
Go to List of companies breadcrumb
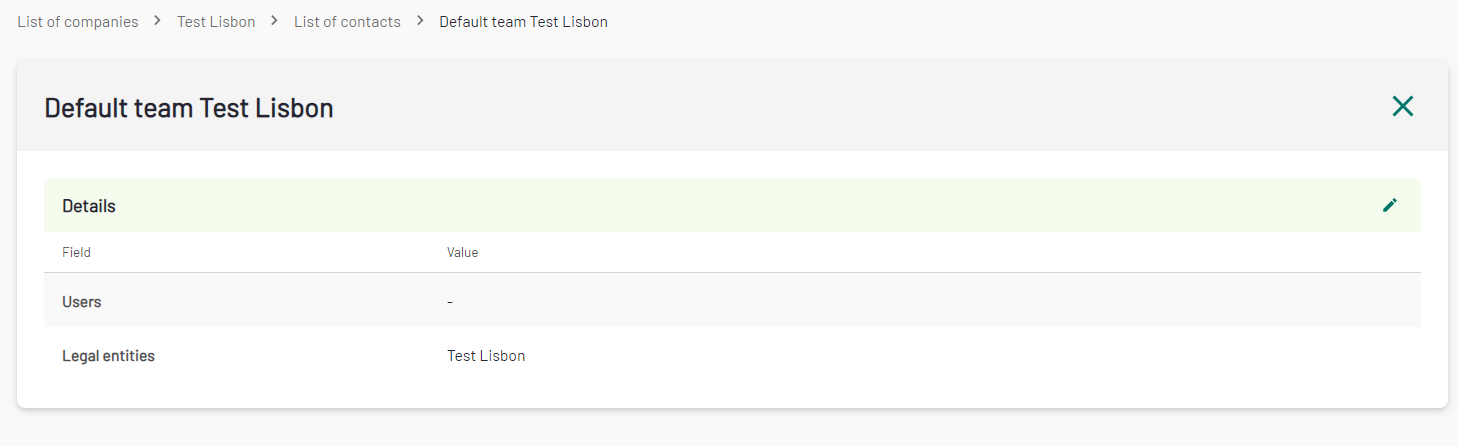[x=78, y=21]
